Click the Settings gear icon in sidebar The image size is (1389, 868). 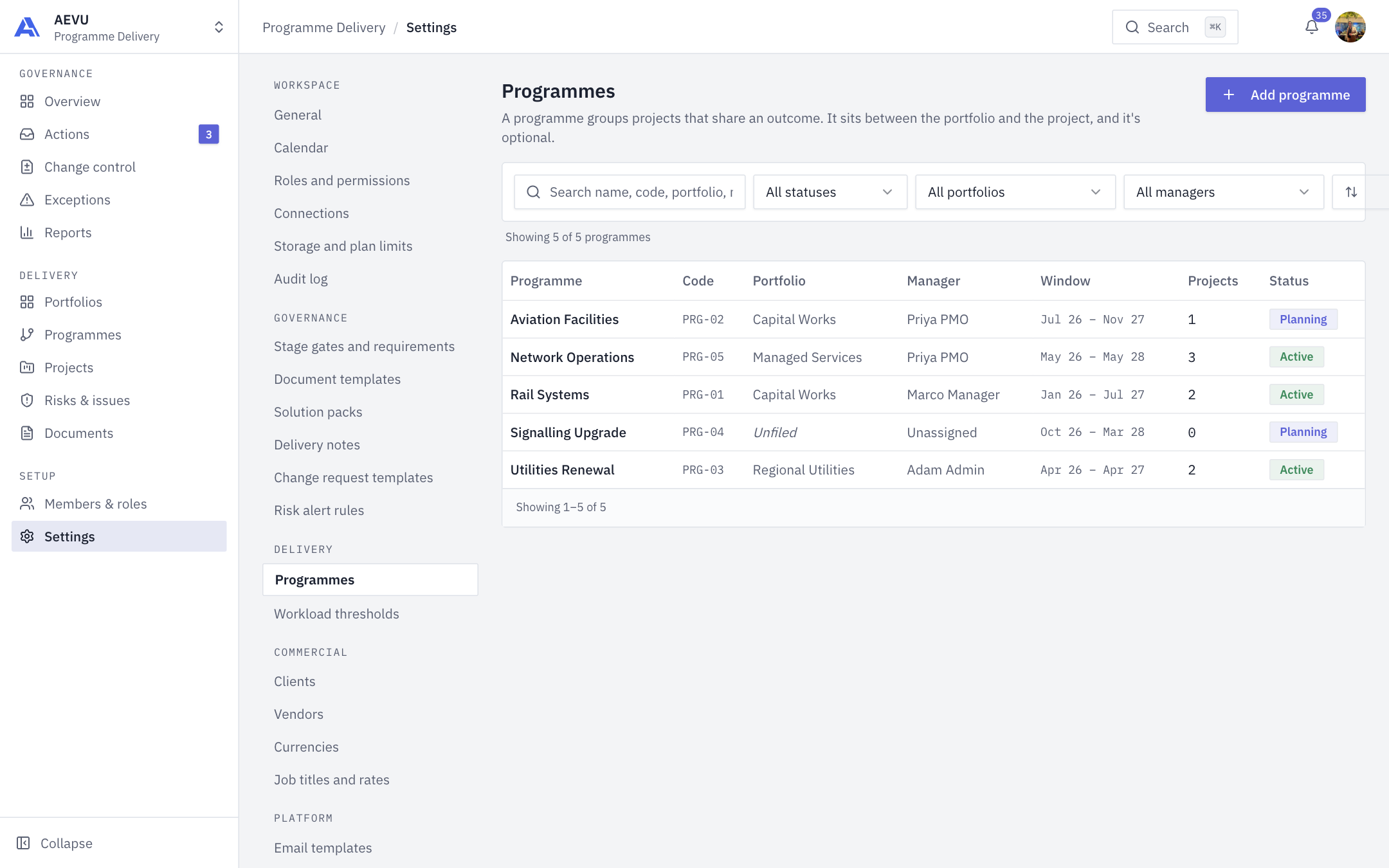point(27,537)
